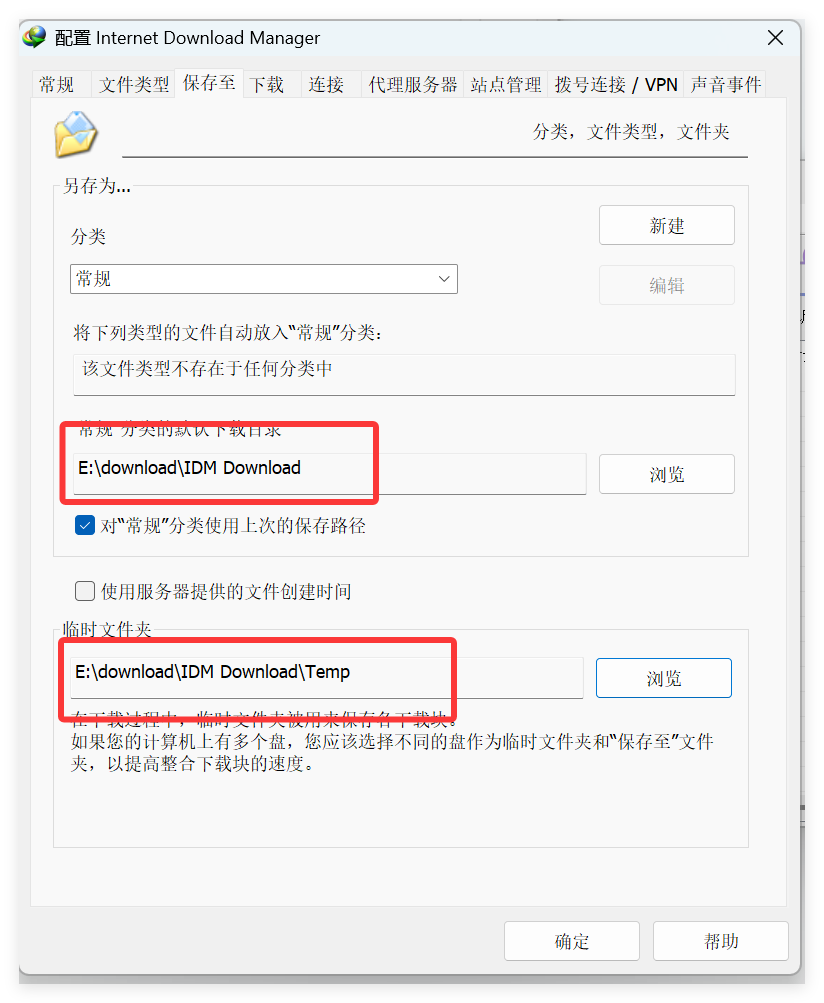
Task: Click the 新建 button
Action: click(x=667, y=225)
